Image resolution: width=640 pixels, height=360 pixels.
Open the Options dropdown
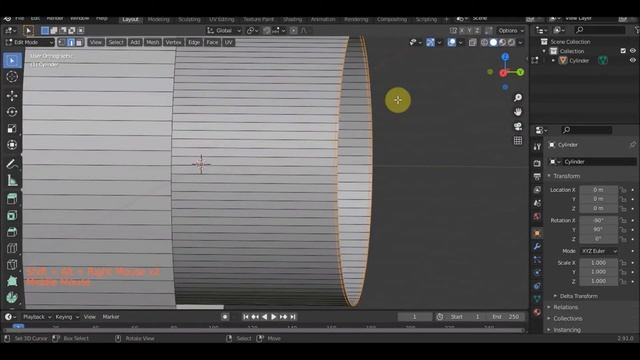[x=511, y=31]
